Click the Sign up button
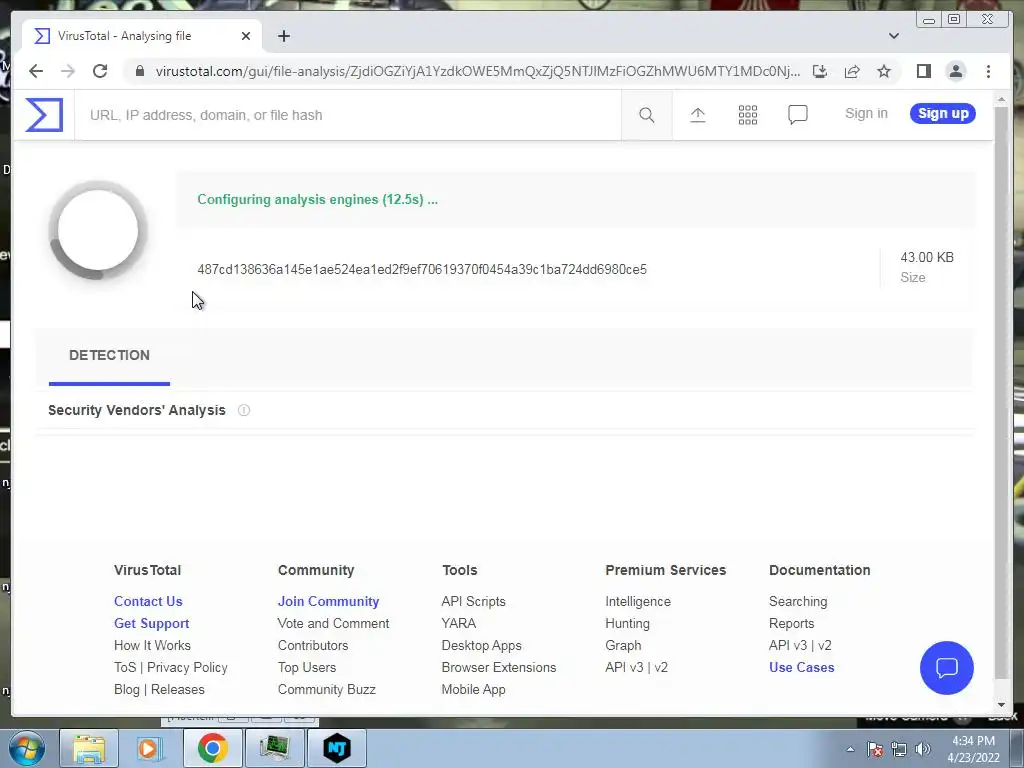 [x=943, y=114]
